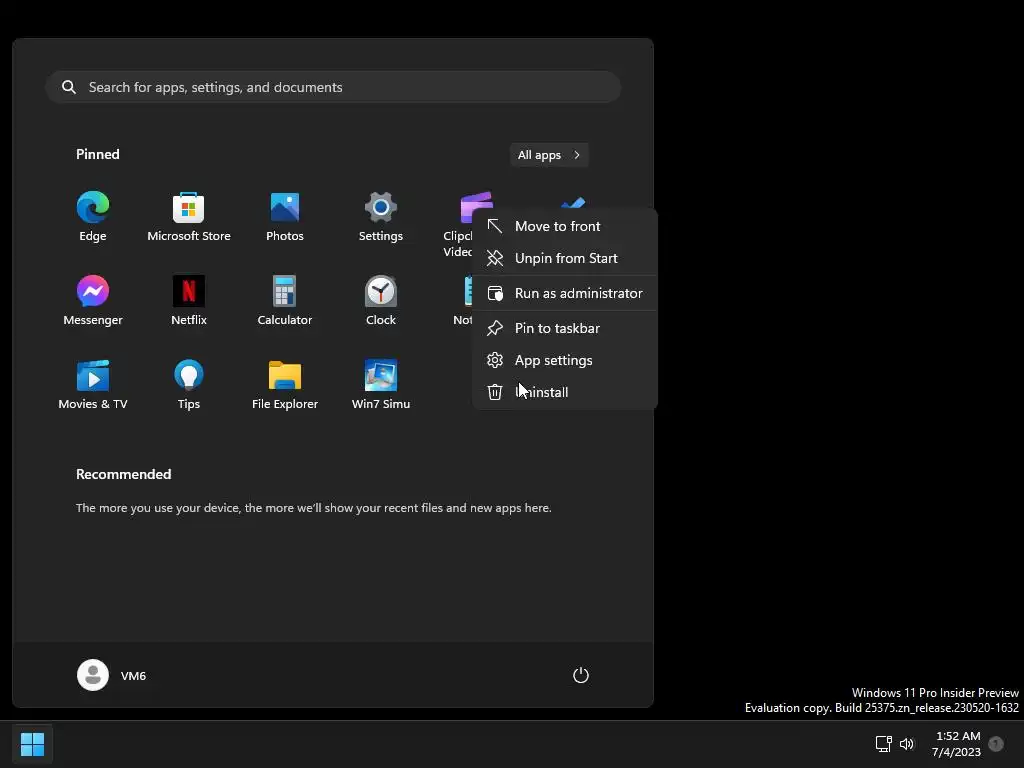Viewport: 1024px width, 768px height.
Task: Choose Unpin from Start
Action: pyautogui.click(x=565, y=258)
